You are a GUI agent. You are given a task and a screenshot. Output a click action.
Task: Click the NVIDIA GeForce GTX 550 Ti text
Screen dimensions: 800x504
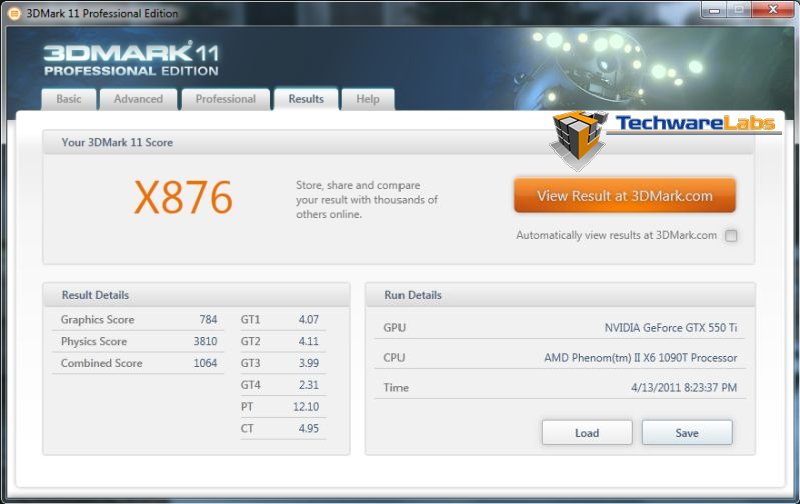(x=671, y=327)
